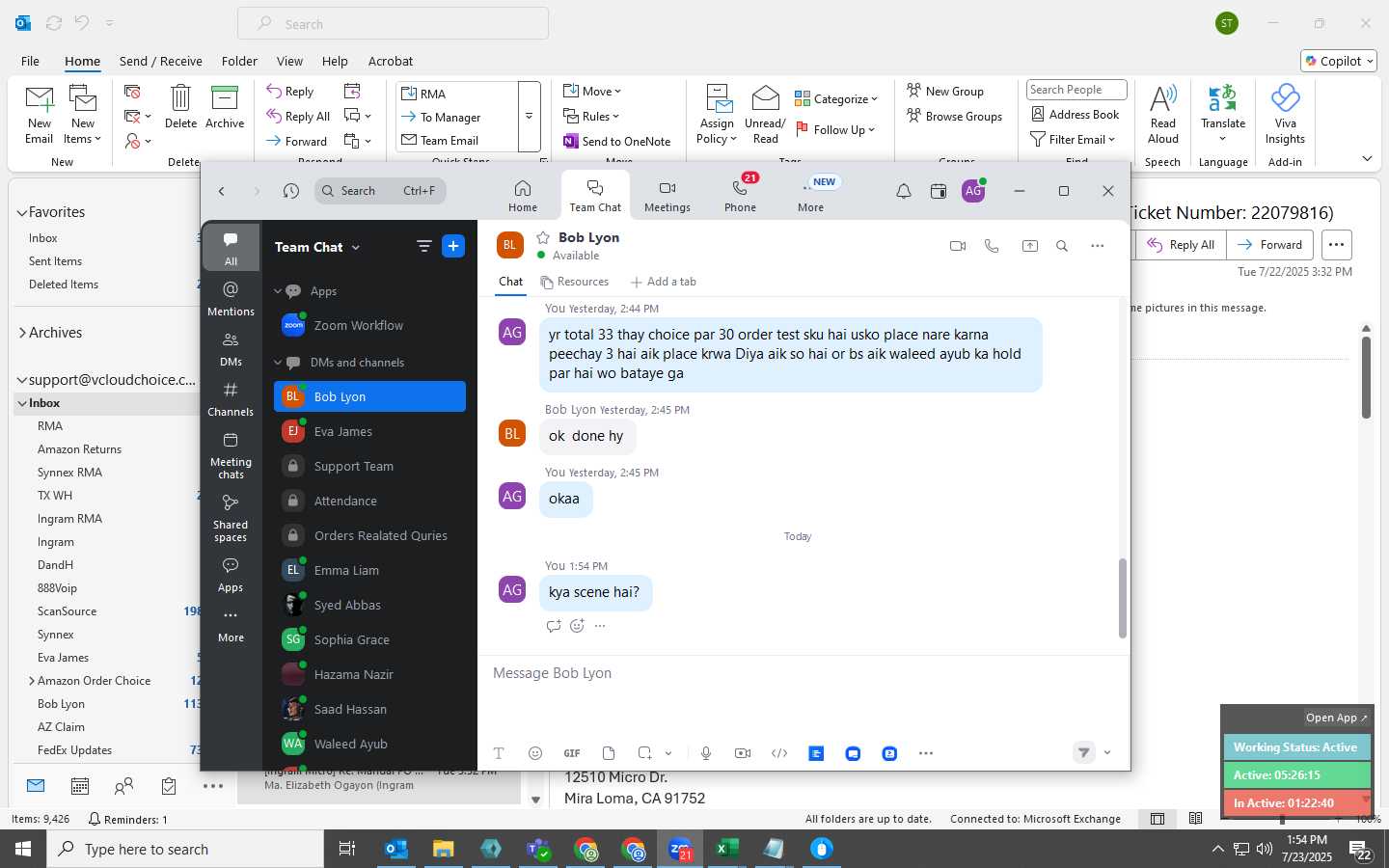Click Reply All in the Outlook reading pane

(x=1182, y=245)
